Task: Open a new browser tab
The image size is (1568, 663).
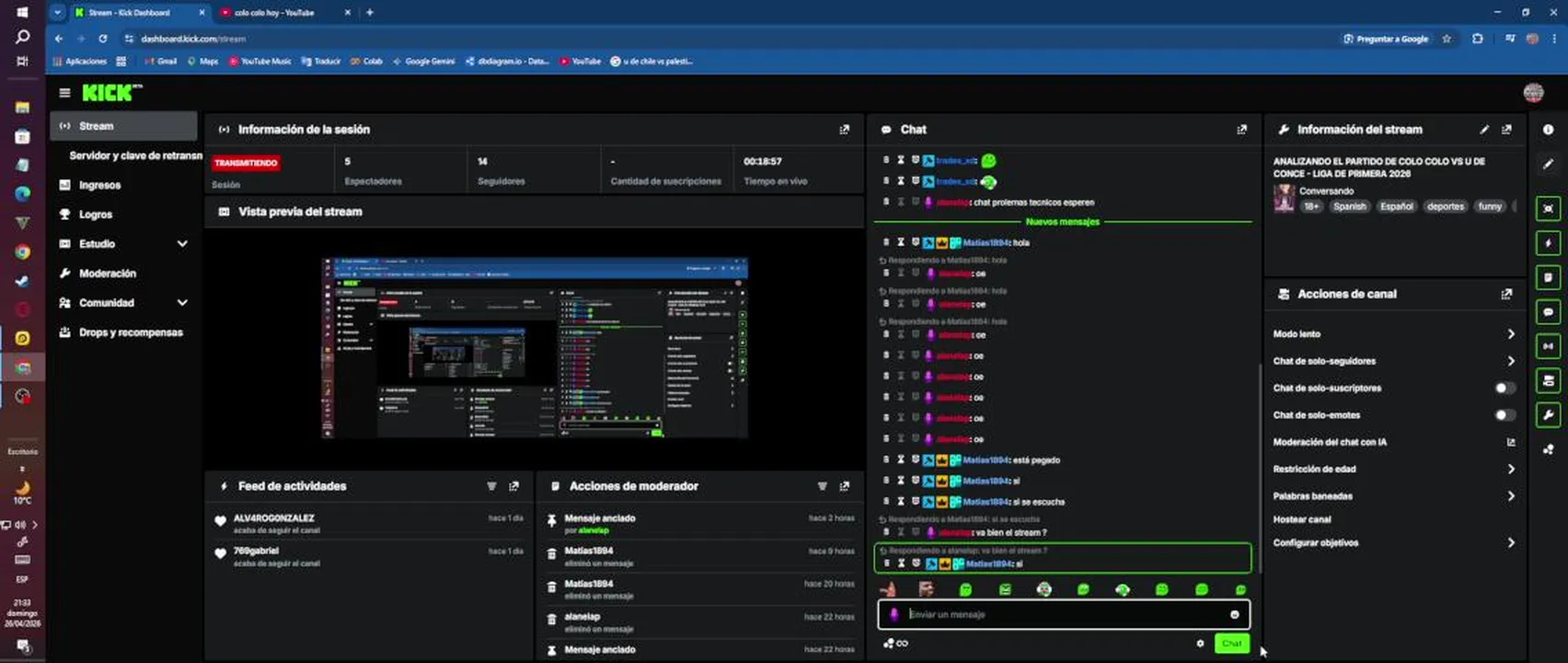Action: tap(370, 13)
